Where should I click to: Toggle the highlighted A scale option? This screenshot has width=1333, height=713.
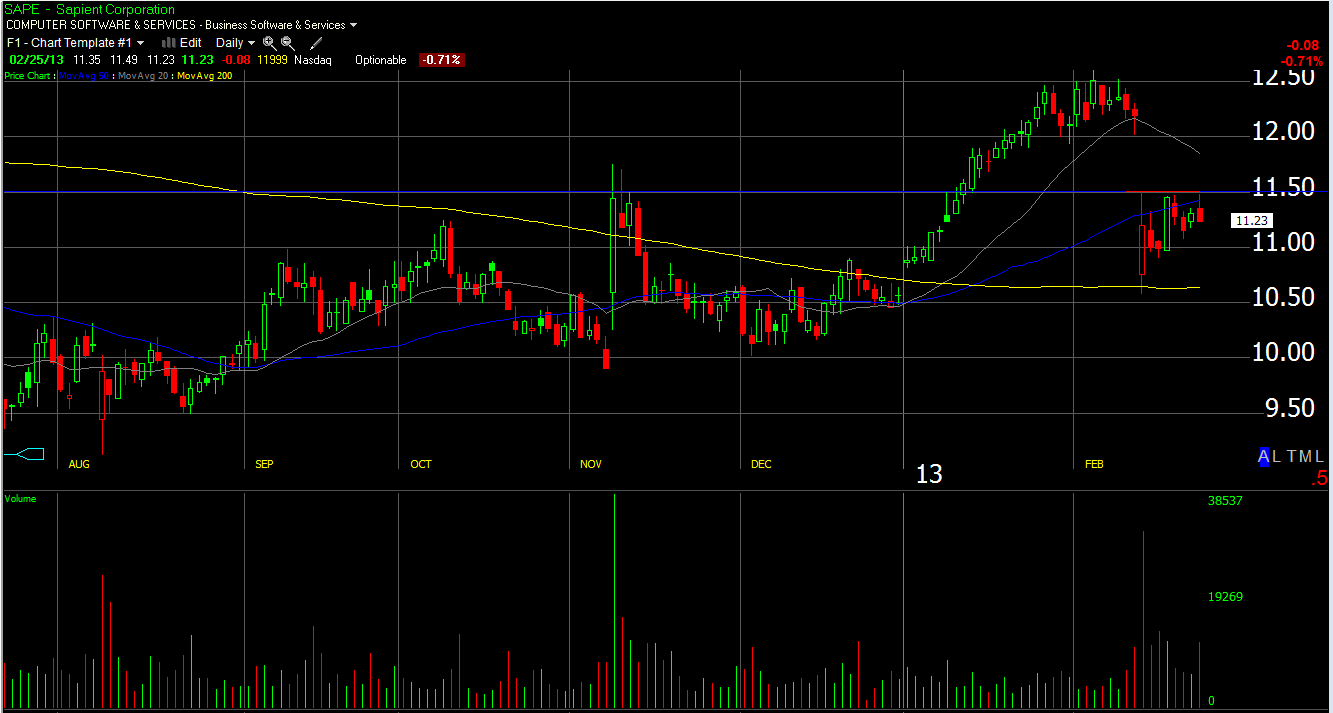[1264, 456]
